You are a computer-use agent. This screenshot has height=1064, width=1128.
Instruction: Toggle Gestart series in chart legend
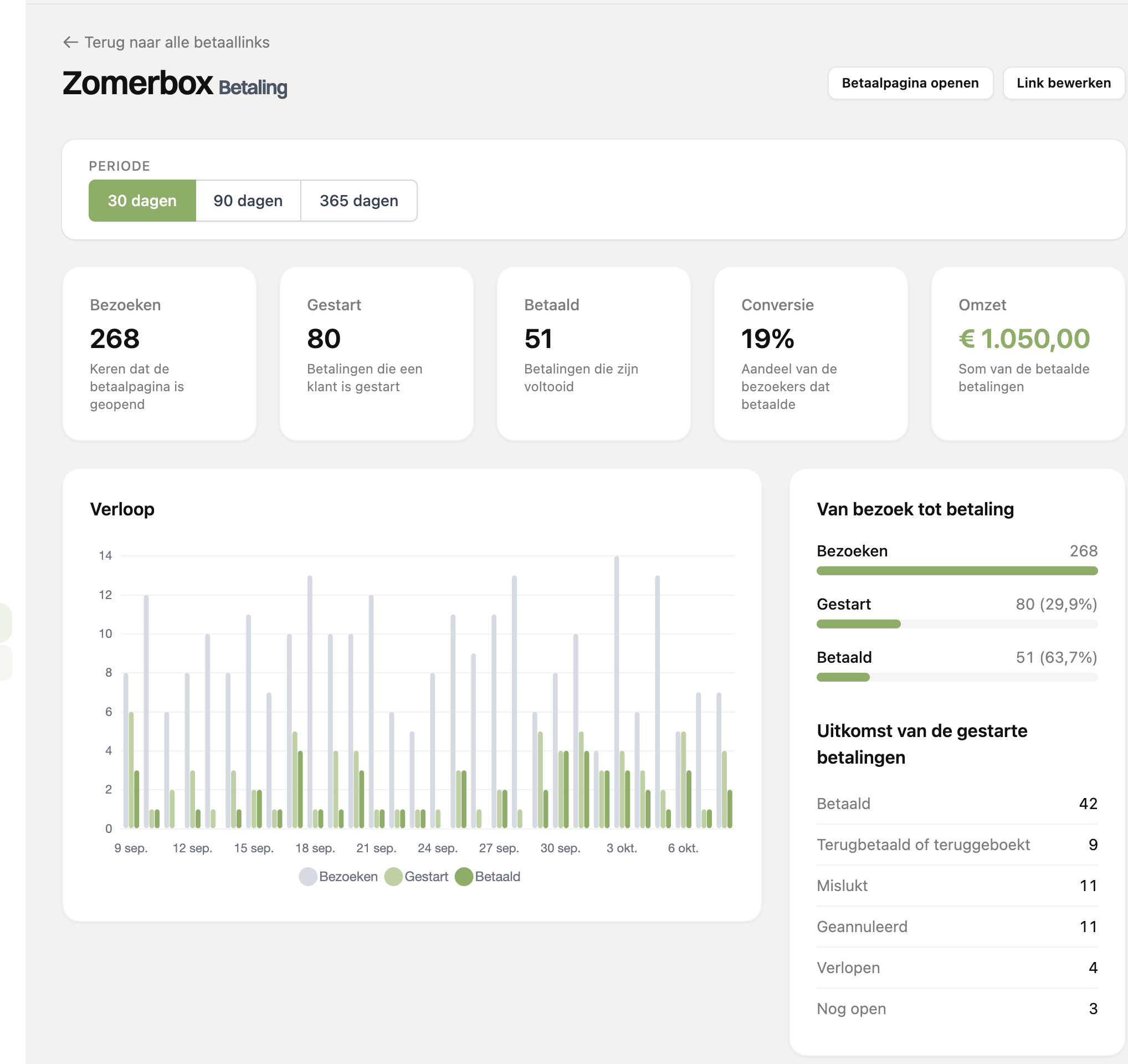click(x=417, y=877)
